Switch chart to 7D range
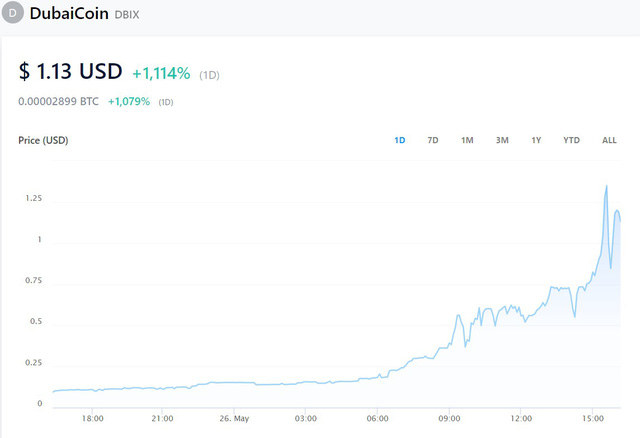 pyautogui.click(x=433, y=140)
